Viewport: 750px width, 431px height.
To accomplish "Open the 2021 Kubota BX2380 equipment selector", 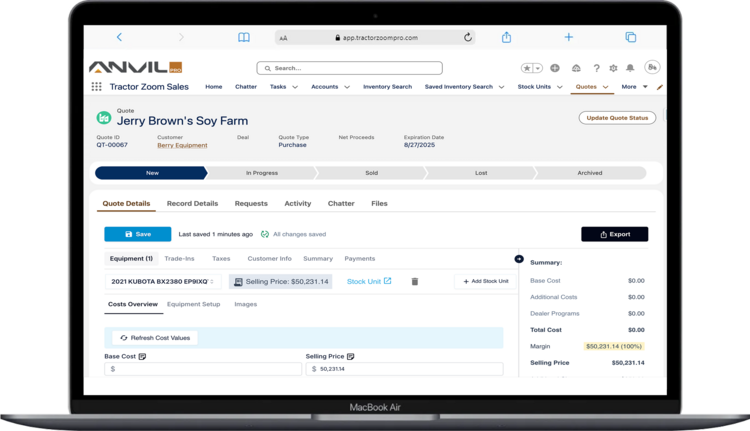I will [x=165, y=282].
